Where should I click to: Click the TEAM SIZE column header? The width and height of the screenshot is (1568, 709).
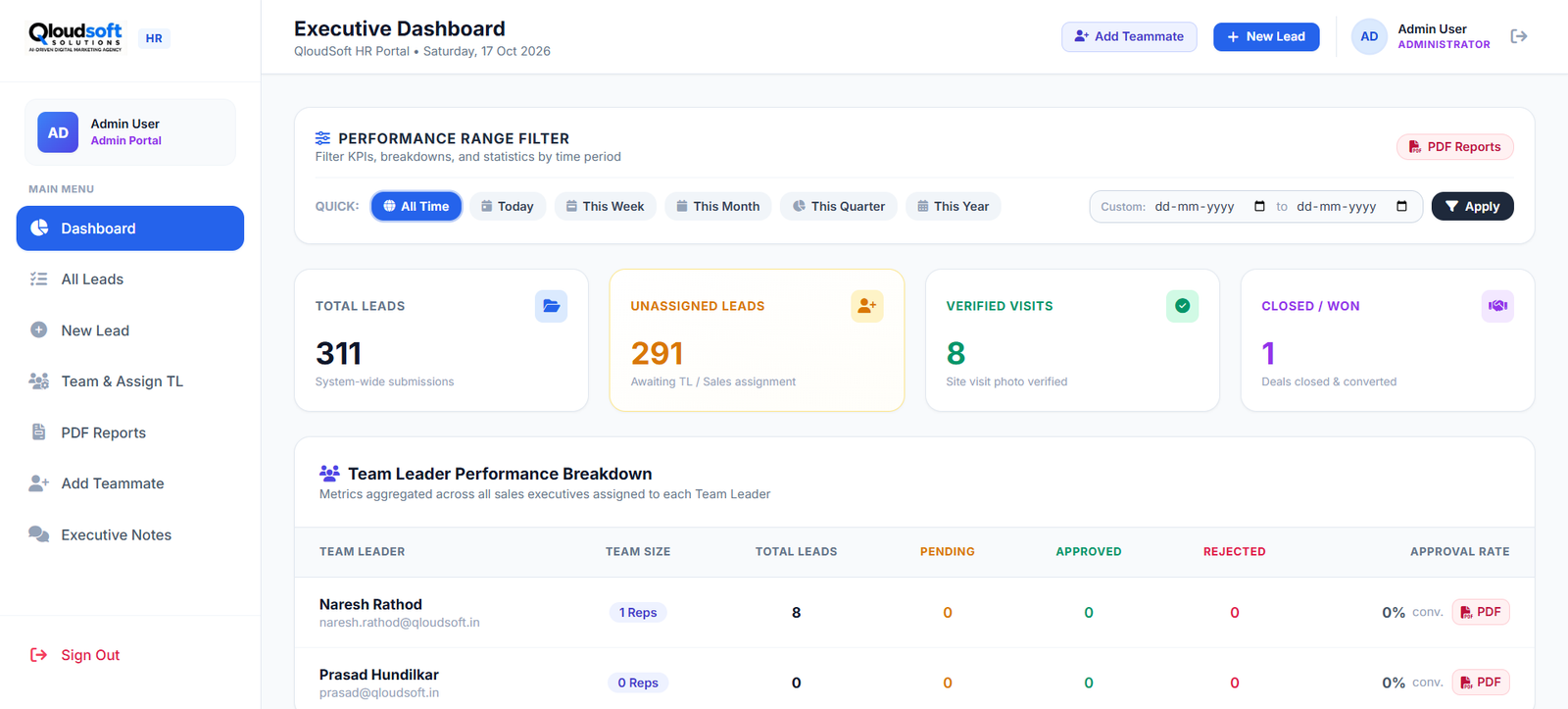click(638, 552)
